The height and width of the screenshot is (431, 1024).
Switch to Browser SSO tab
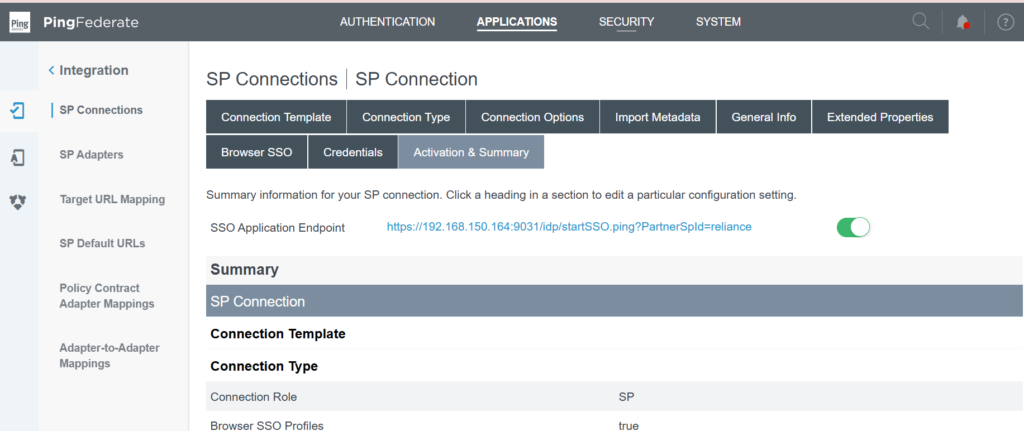[x=257, y=152]
